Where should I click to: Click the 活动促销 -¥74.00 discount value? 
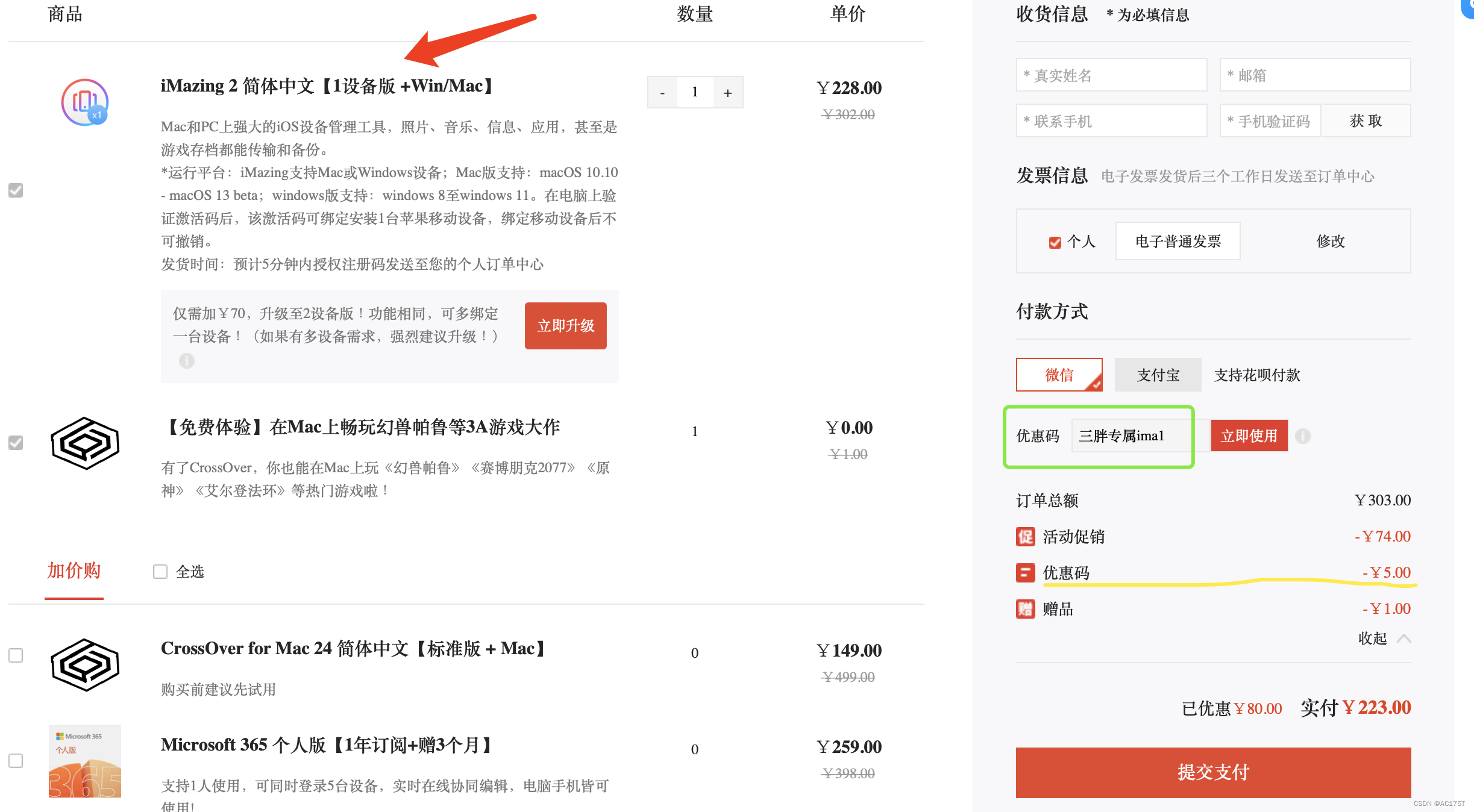click(1382, 536)
